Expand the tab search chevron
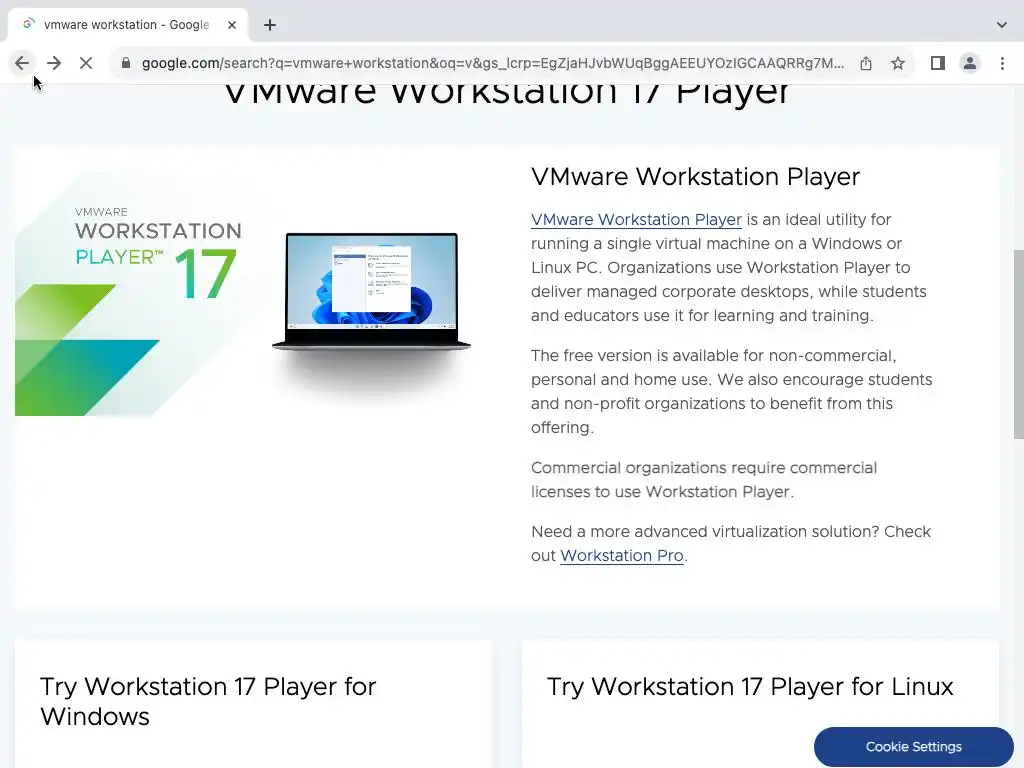Screen dimensions: 1024x768 coord(1002,25)
